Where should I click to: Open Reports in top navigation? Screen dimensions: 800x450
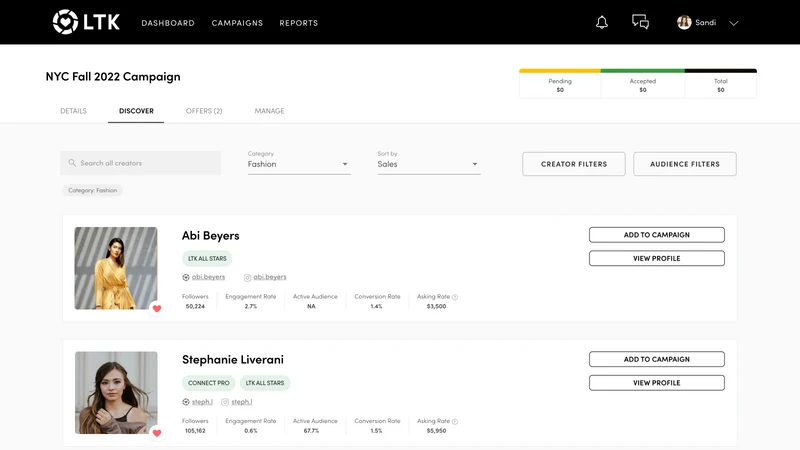coord(298,23)
